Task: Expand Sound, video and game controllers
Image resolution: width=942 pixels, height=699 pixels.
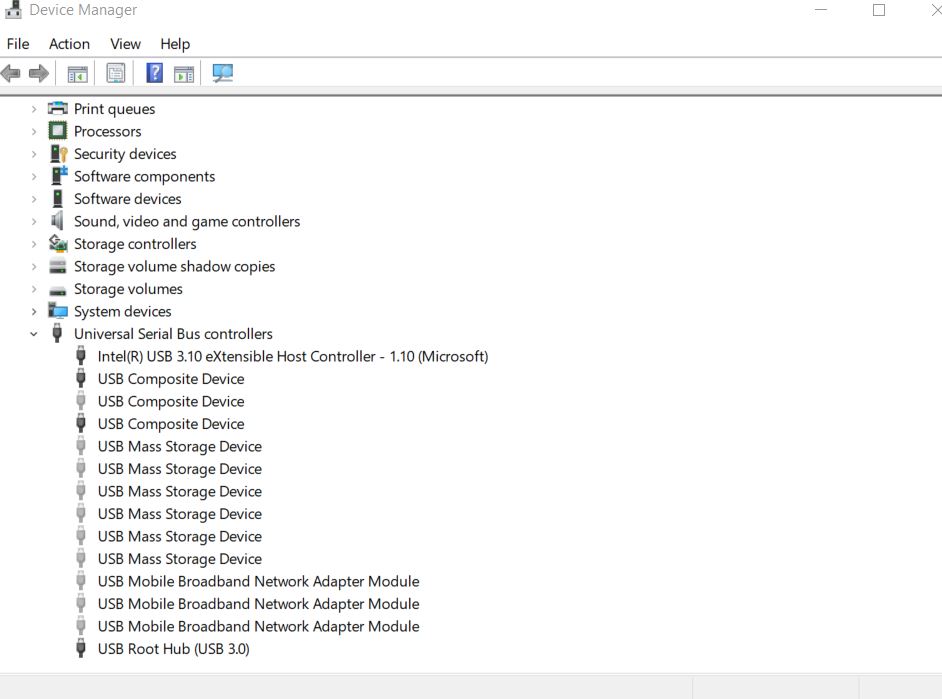Action: [34, 222]
